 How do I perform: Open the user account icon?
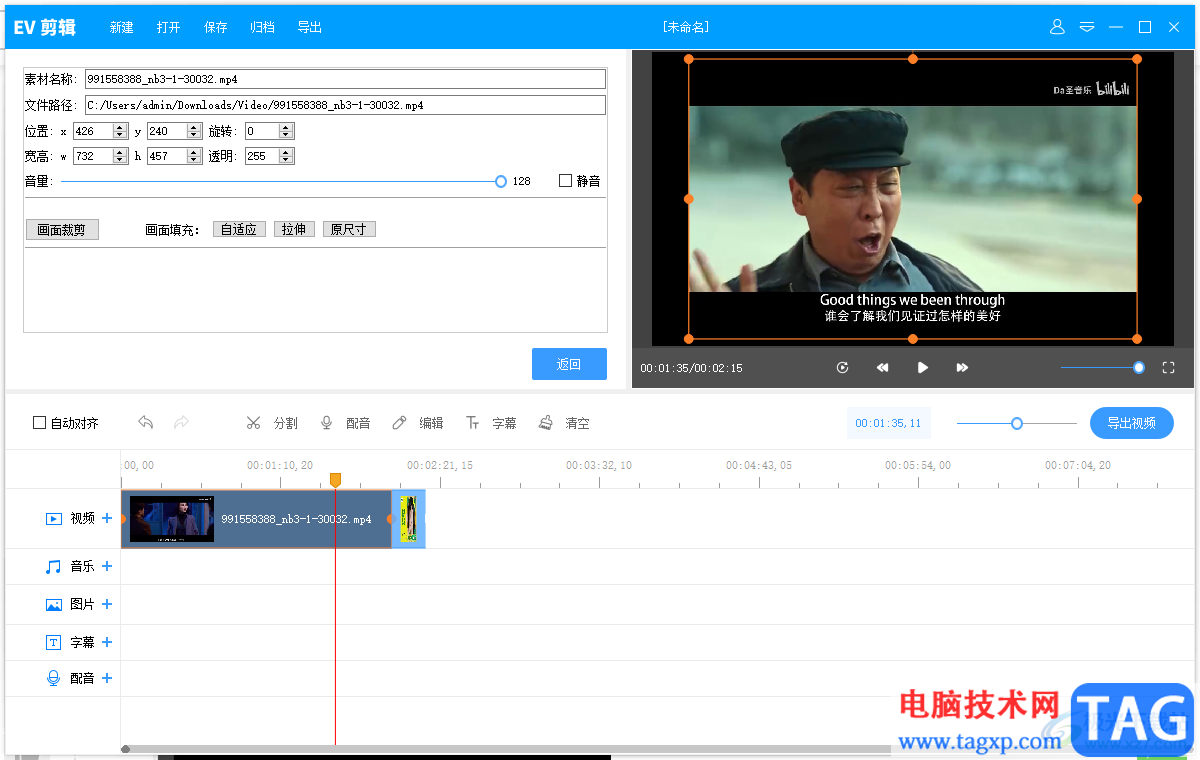[1057, 27]
